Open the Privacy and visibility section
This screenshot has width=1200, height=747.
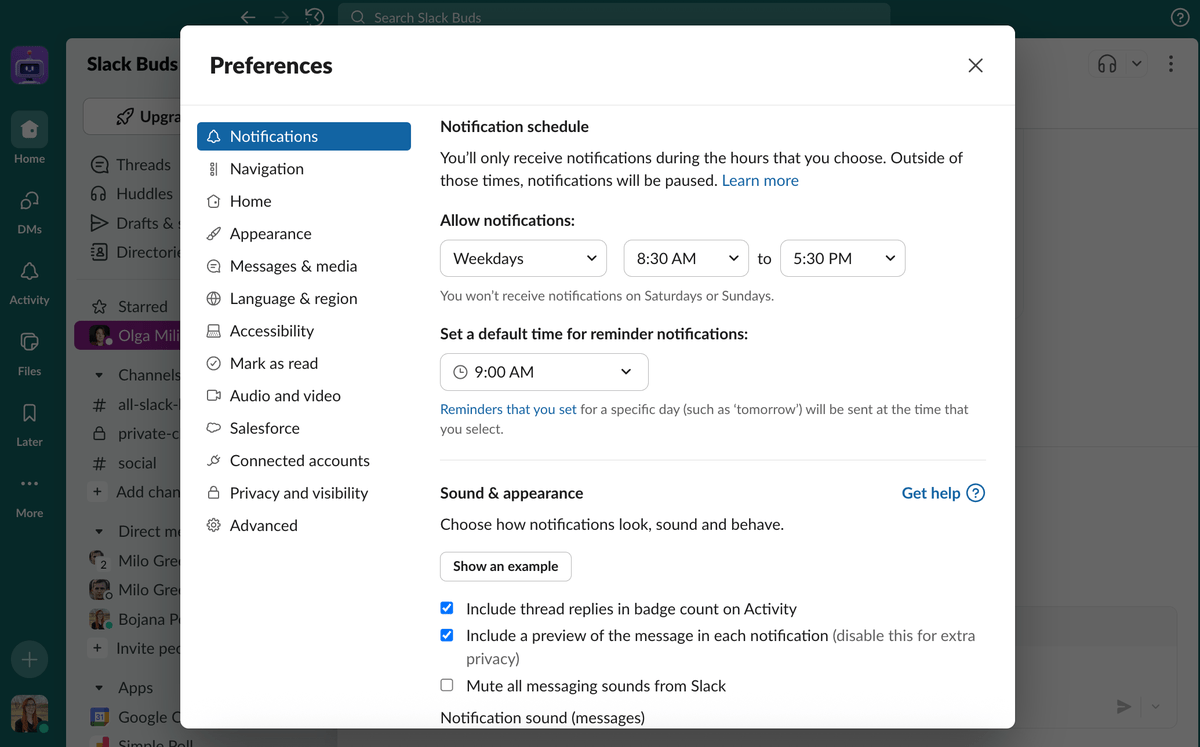click(298, 493)
